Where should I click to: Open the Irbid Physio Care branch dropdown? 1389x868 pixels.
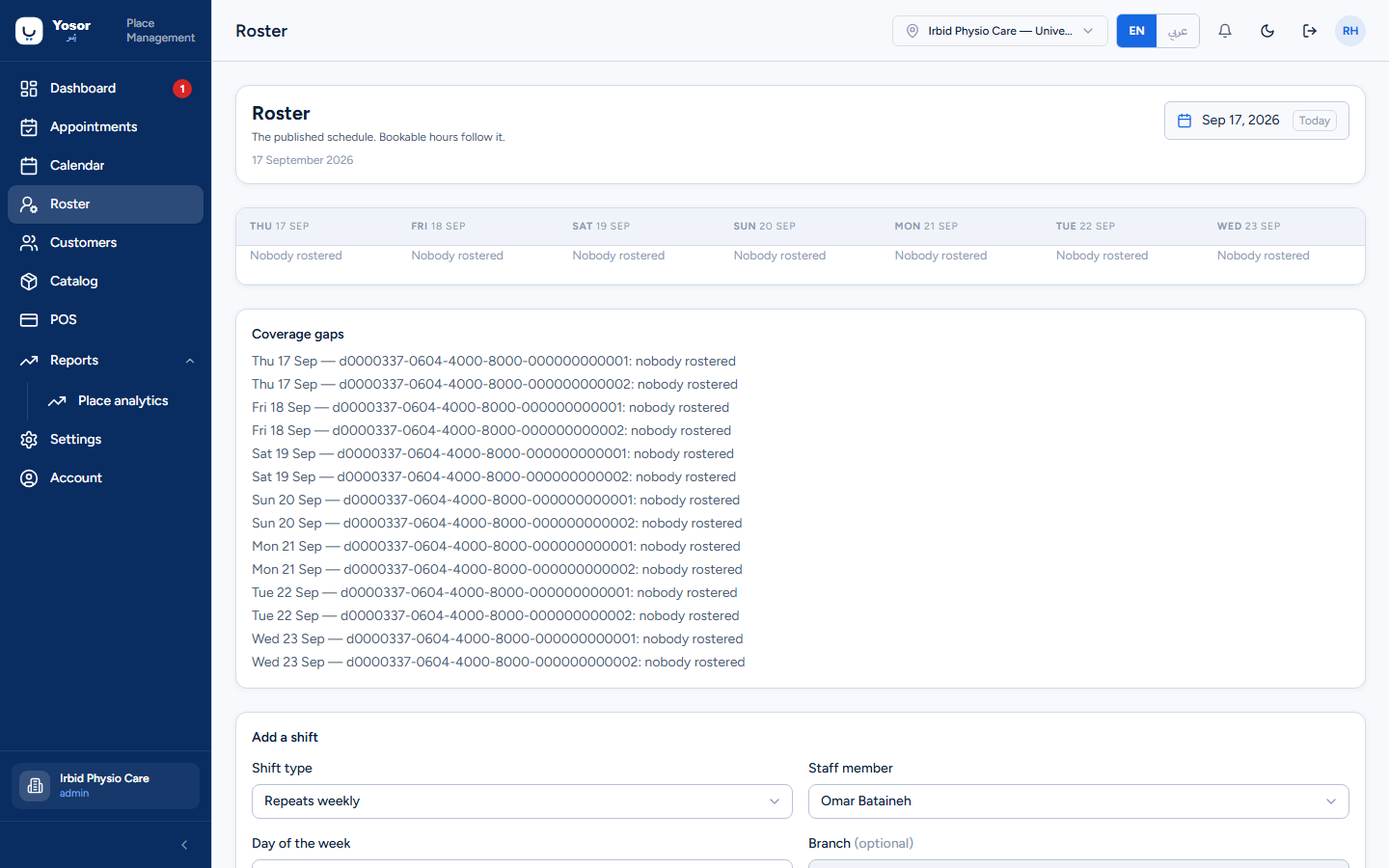tap(999, 31)
